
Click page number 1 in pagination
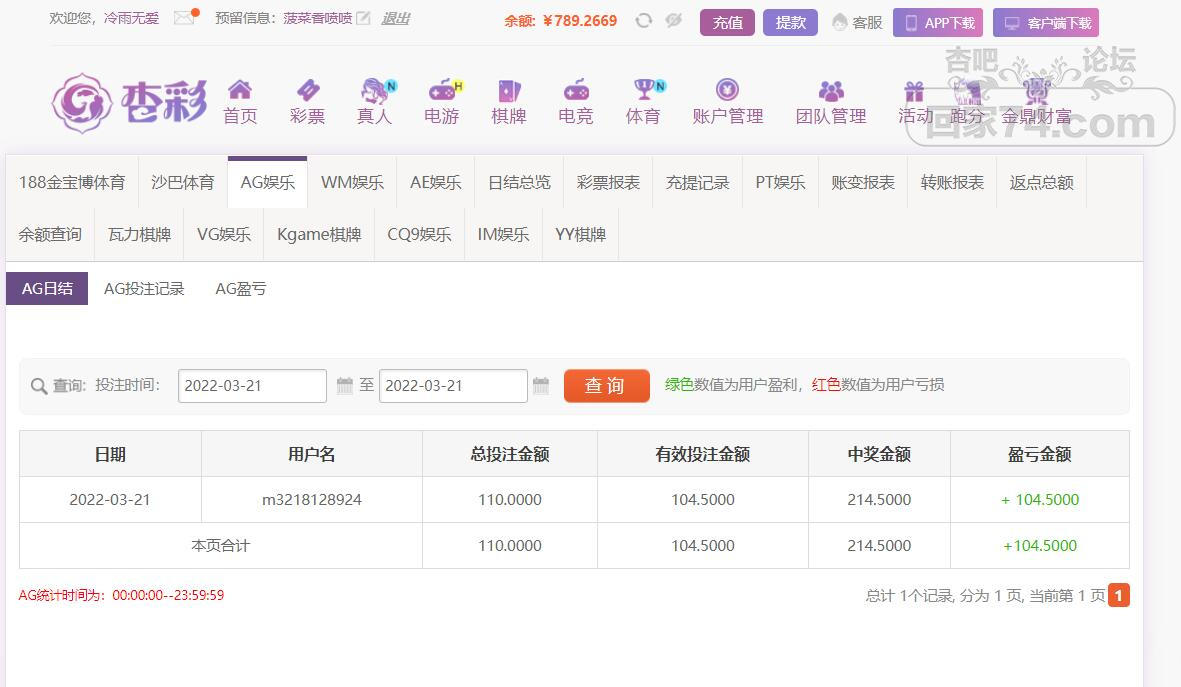(x=1118, y=596)
